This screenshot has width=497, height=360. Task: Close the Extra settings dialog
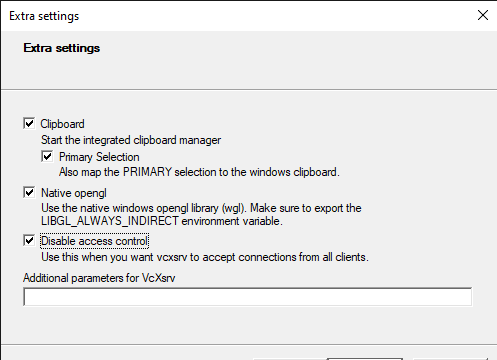pyautogui.click(x=483, y=15)
